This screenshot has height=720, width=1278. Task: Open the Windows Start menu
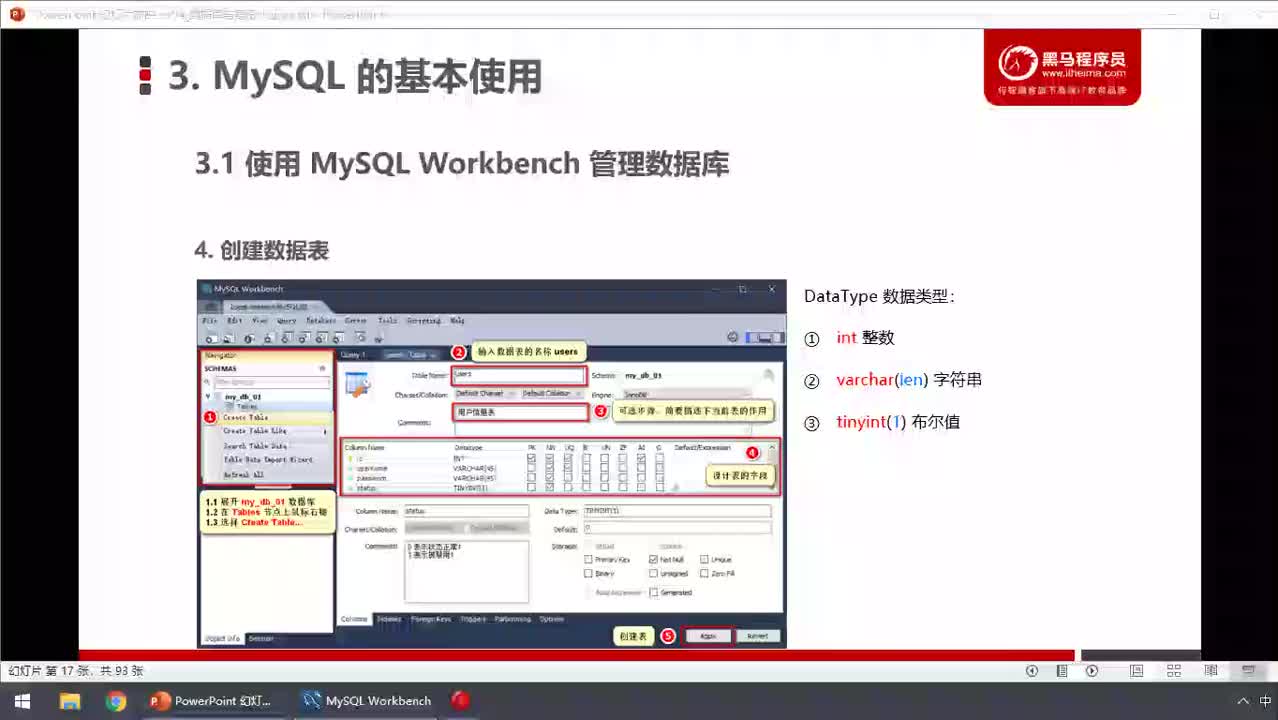(x=21, y=701)
